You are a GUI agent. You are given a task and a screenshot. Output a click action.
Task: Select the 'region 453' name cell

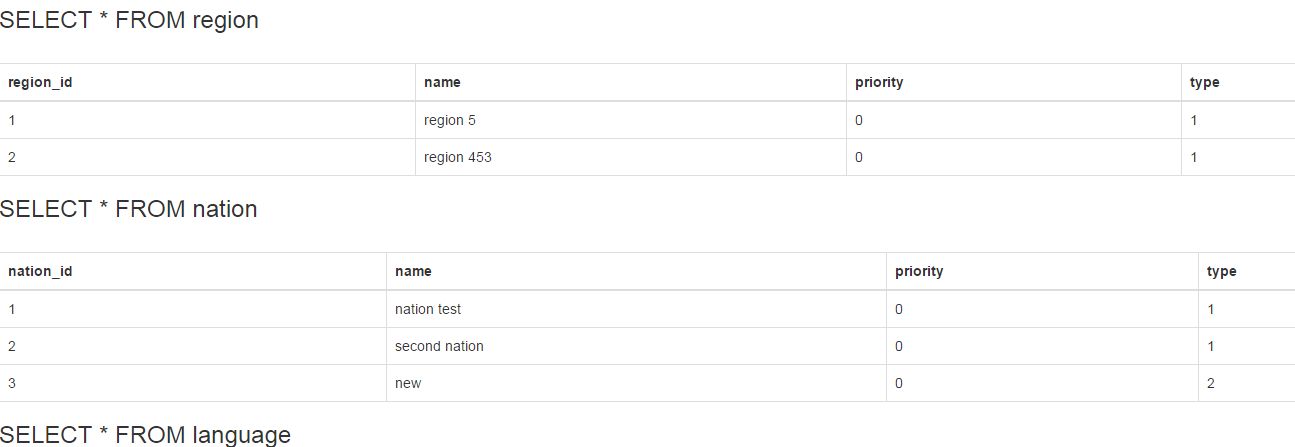click(x=458, y=157)
